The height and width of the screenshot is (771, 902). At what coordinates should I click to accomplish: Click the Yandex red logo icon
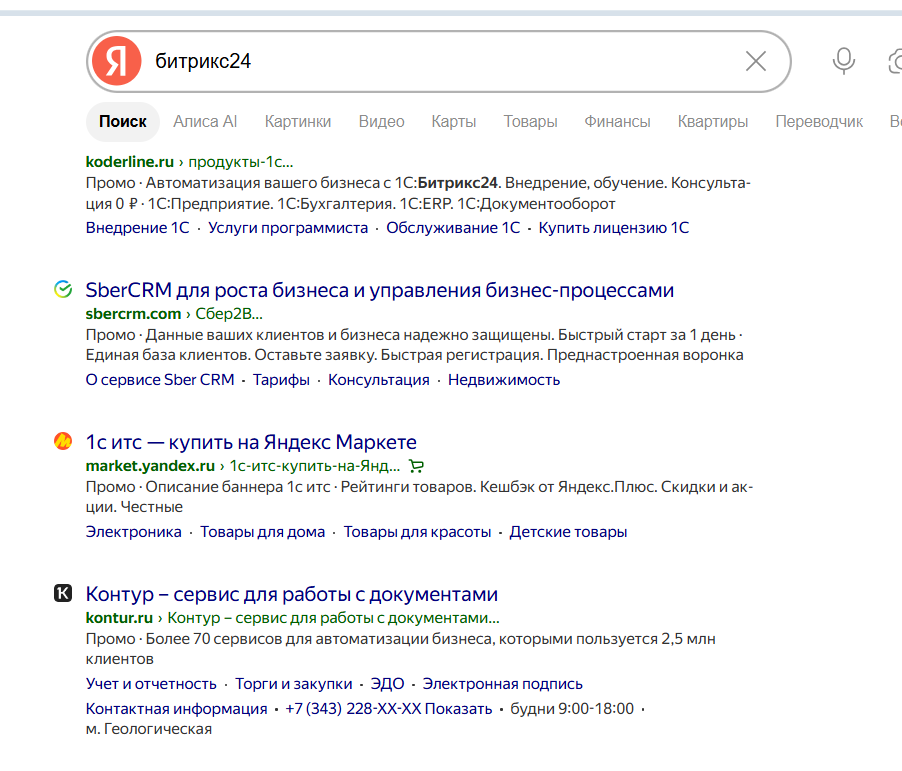(117, 61)
